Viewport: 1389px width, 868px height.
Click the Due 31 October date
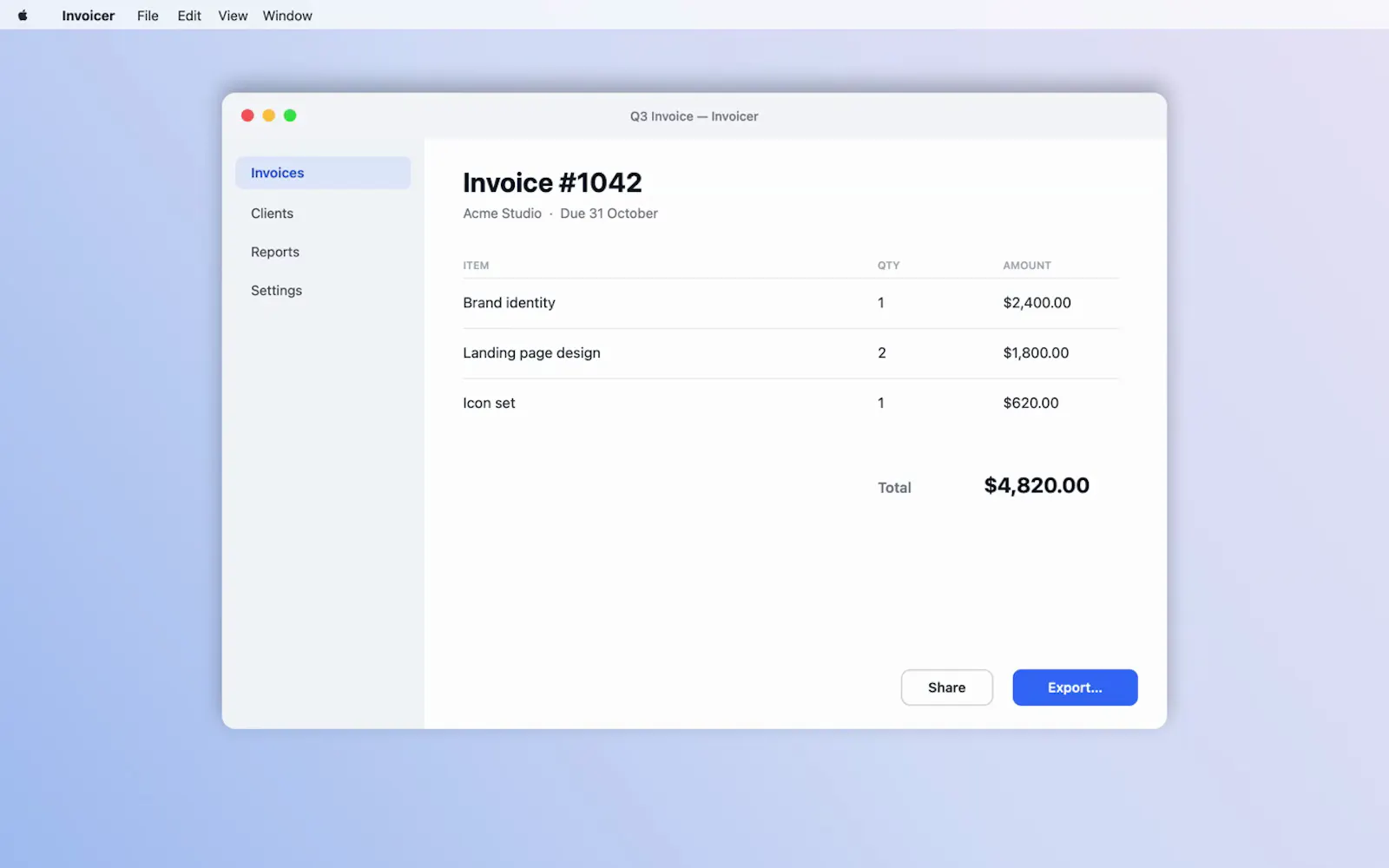pyautogui.click(x=609, y=214)
